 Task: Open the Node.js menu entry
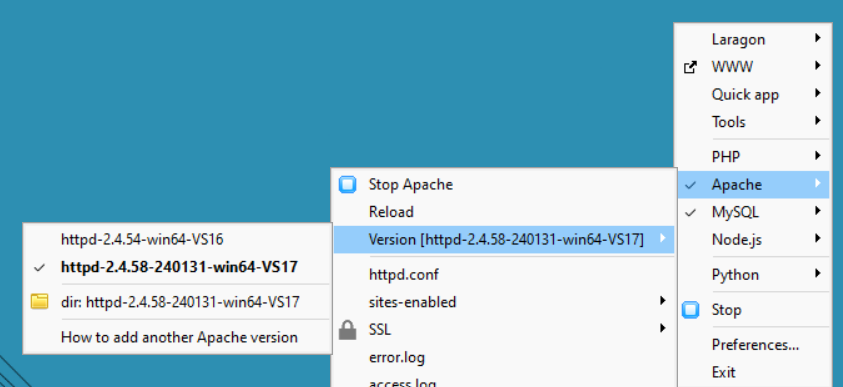(x=753, y=240)
